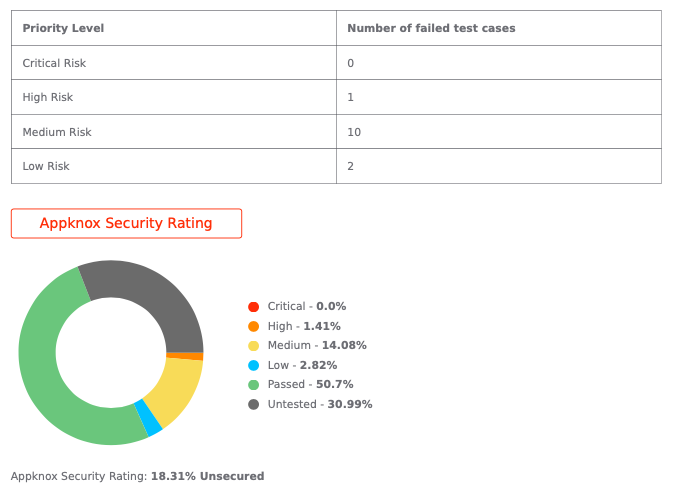The height and width of the screenshot is (498, 673).
Task: Click the Medium - 14.08% legend text
Action: tap(317, 346)
